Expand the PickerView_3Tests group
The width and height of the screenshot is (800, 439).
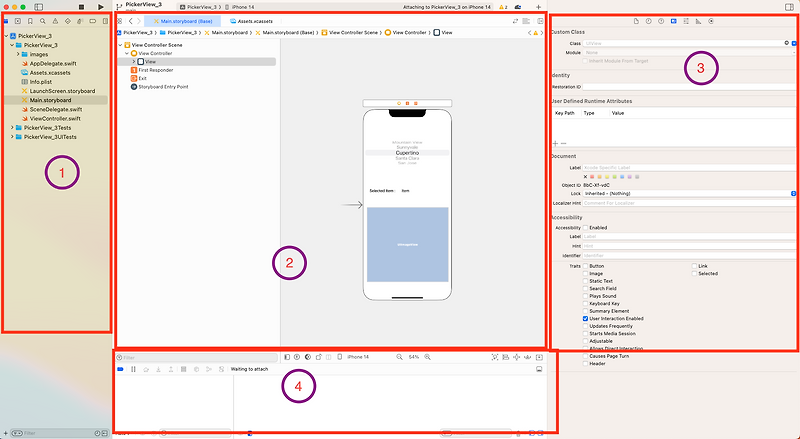[12, 128]
